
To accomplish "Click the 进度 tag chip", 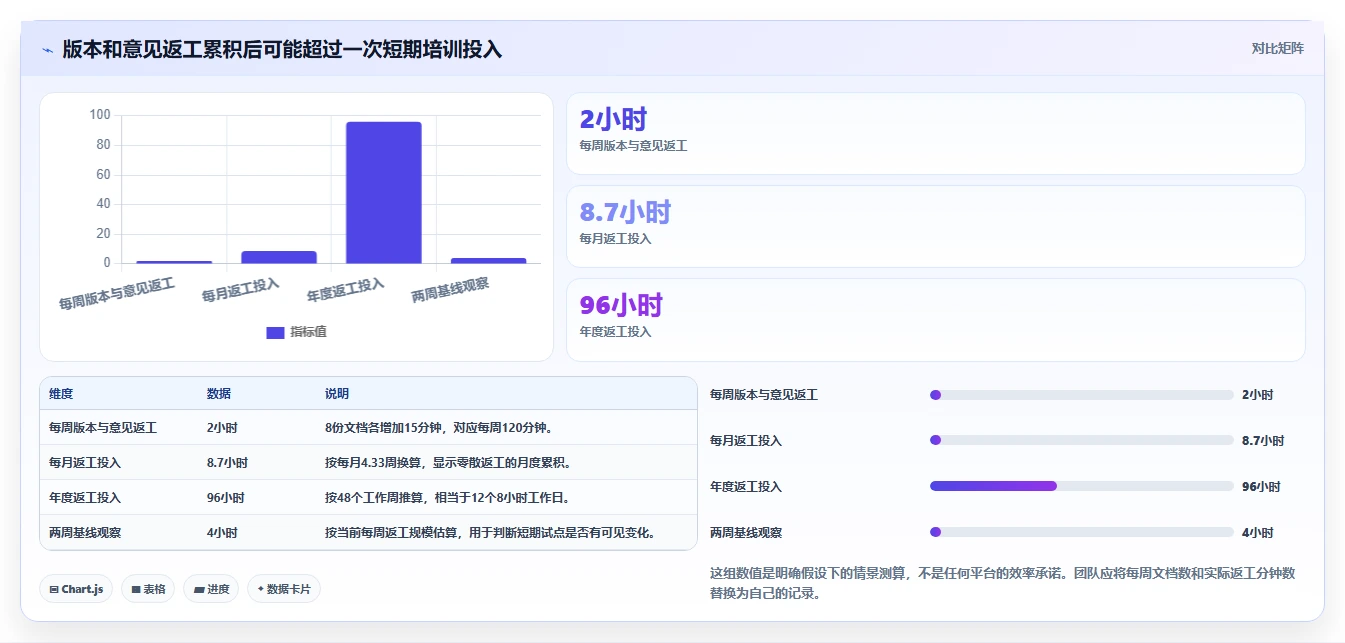I will 211,589.
